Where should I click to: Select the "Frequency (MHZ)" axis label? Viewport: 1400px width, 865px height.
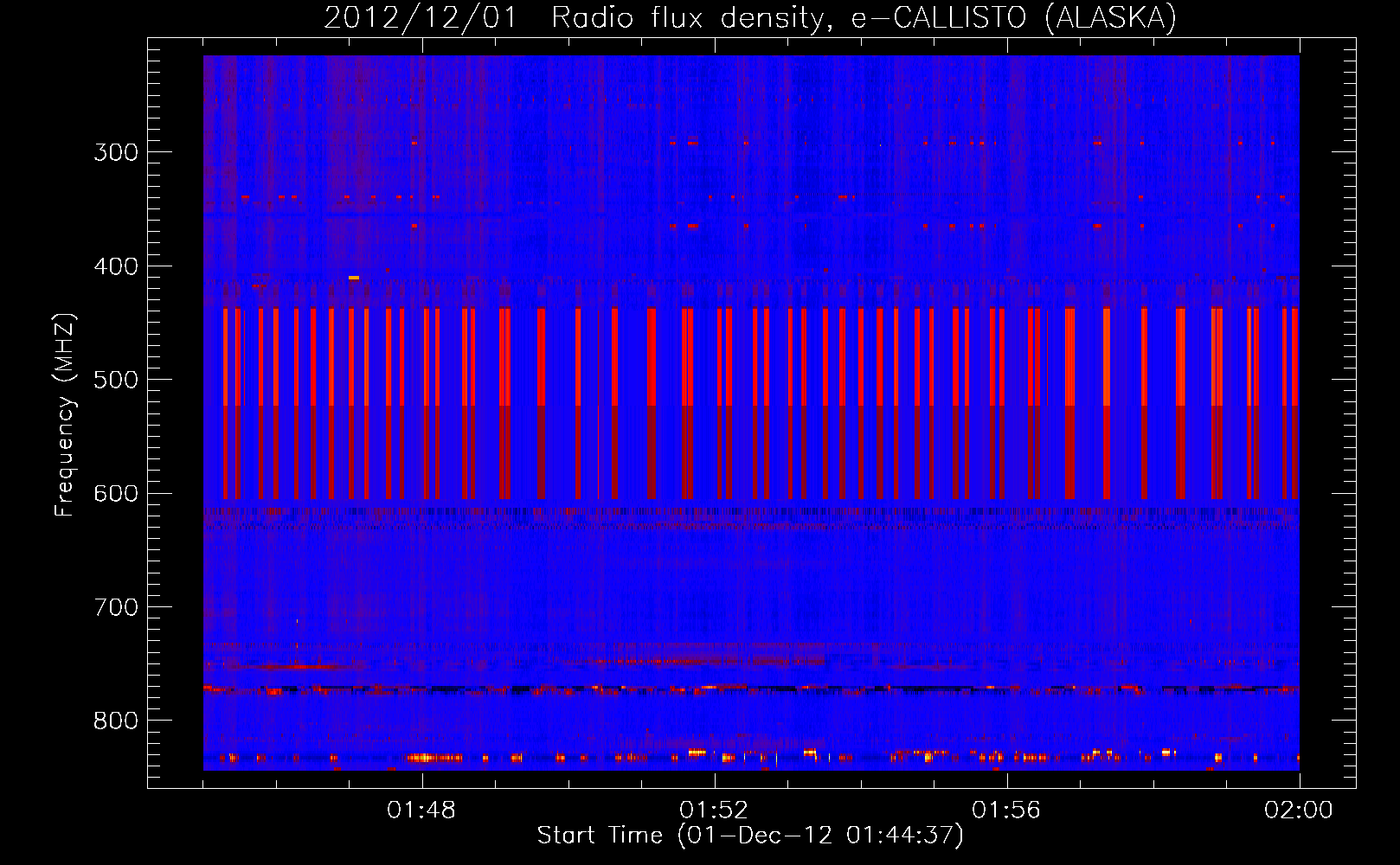click(x=66, y=414)
